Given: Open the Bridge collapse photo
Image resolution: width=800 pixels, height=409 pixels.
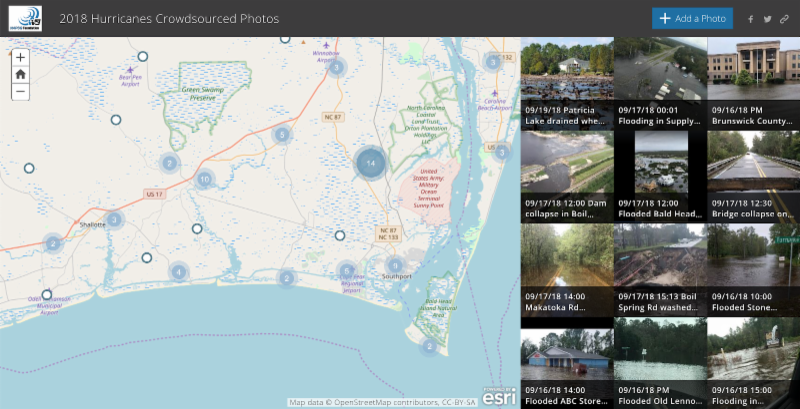Looking at the screenshot, I should coord(754,177).
